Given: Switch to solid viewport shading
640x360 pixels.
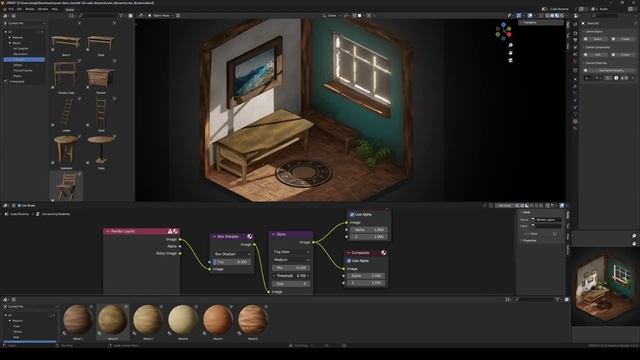Looking at the screenshot, I should (552, 16).
